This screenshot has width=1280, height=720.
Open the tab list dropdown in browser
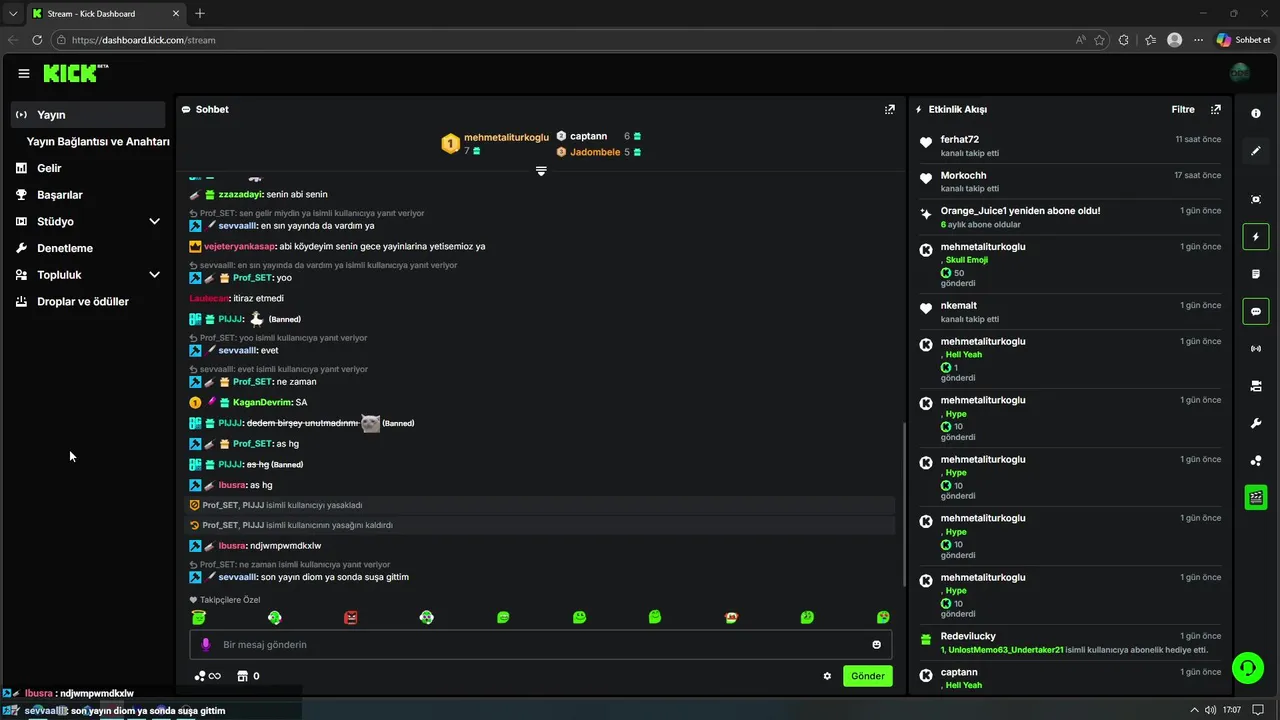tap(13, 13)
